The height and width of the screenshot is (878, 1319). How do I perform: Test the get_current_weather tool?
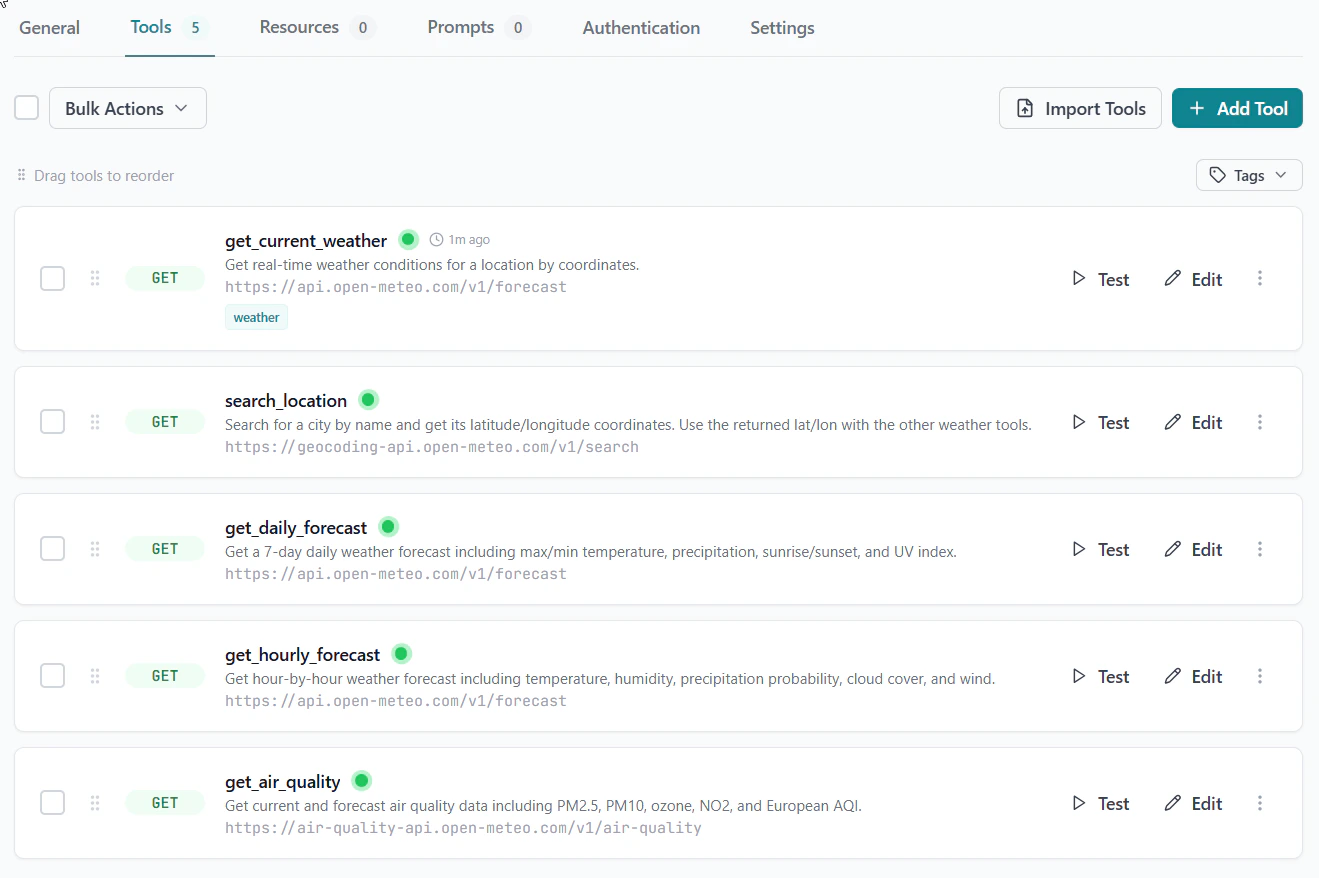click(1100, 279)
